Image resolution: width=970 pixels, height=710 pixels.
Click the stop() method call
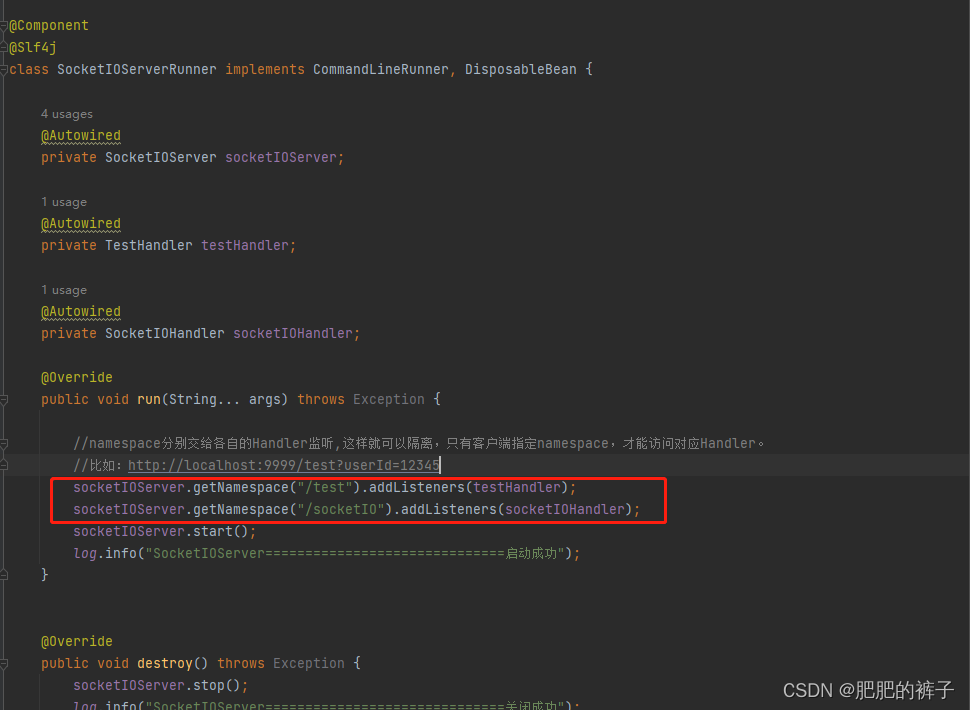point(217,685)
